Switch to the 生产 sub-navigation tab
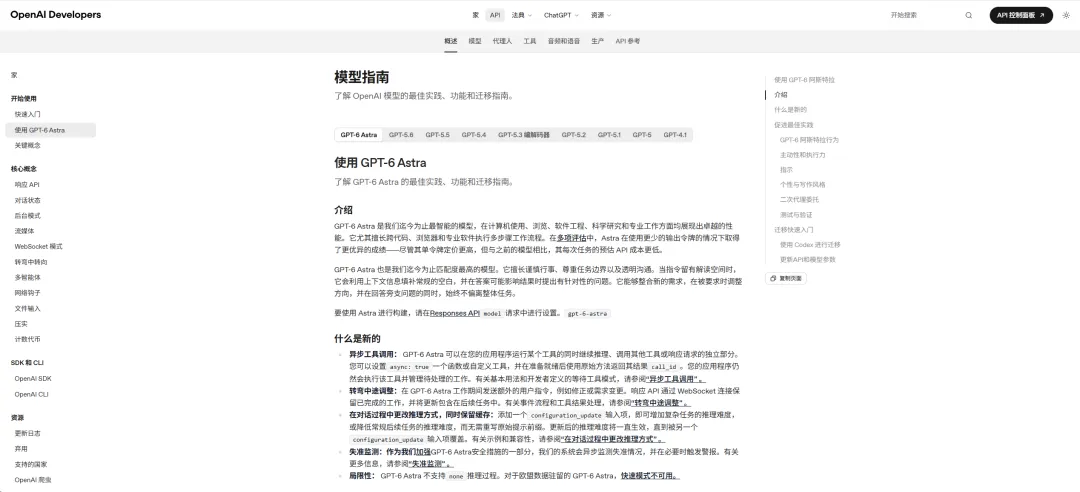Screen dimensions: 1080x492 click(597, 41)
